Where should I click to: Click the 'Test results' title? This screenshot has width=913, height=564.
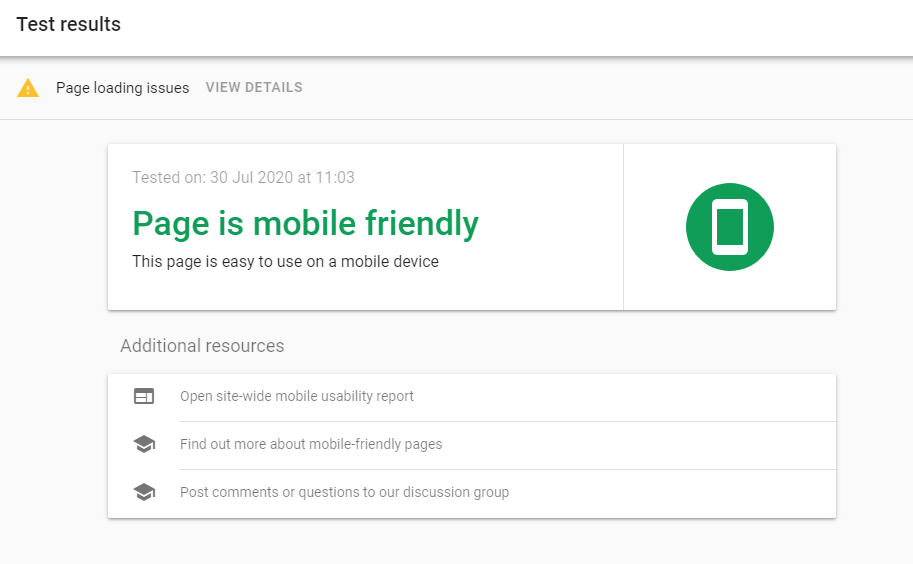pos(68,25)
